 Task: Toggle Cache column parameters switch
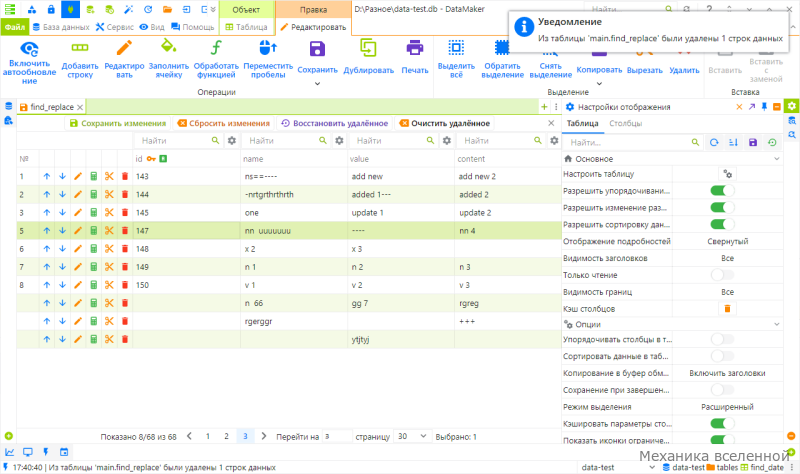tap(722, 423)
